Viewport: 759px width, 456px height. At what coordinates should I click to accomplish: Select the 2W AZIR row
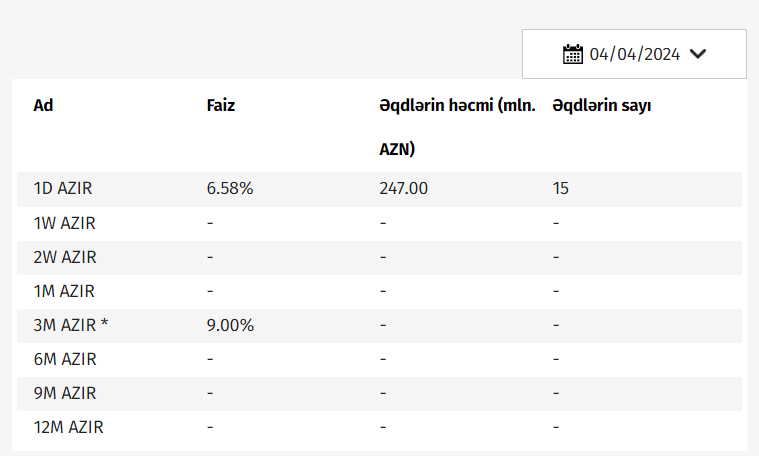pyautogui.click(x=64, y=257)
